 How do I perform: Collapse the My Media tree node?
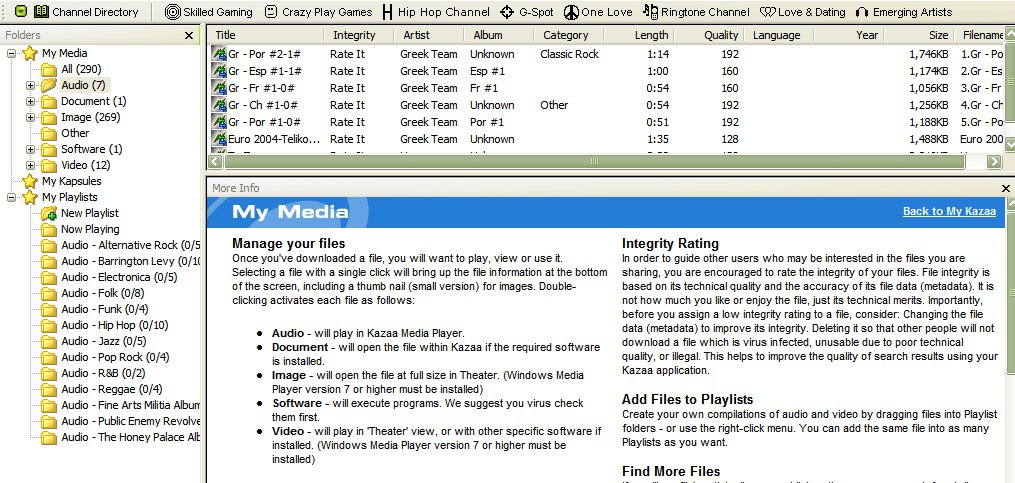(12, 54)
